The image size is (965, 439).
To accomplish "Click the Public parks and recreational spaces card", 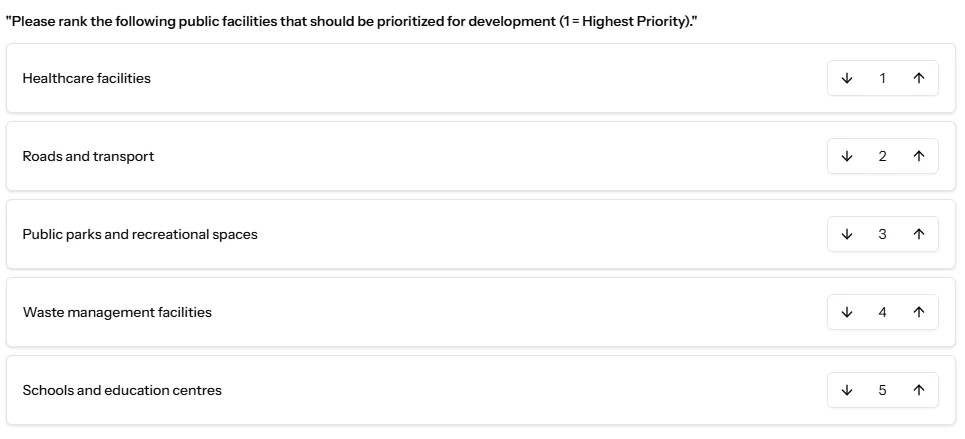I will [400, 234].
